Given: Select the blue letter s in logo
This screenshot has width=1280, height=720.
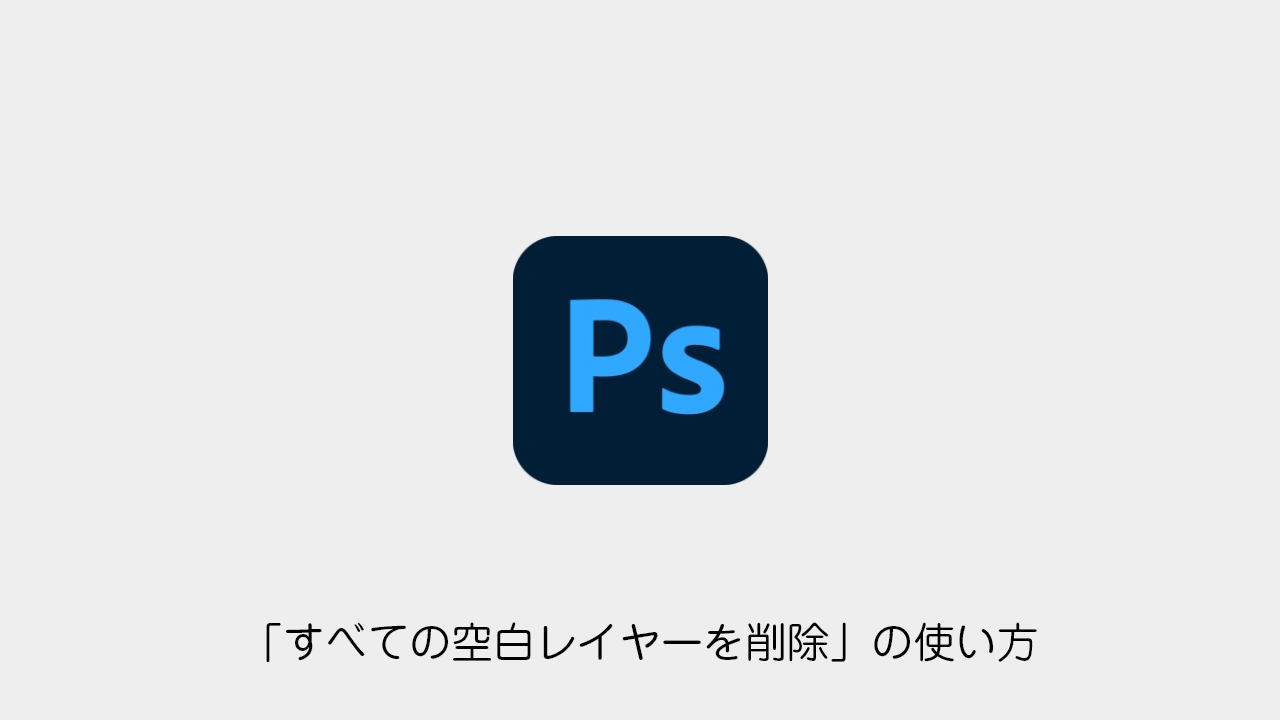Looking at the screenshot, I should pos(689,370).
